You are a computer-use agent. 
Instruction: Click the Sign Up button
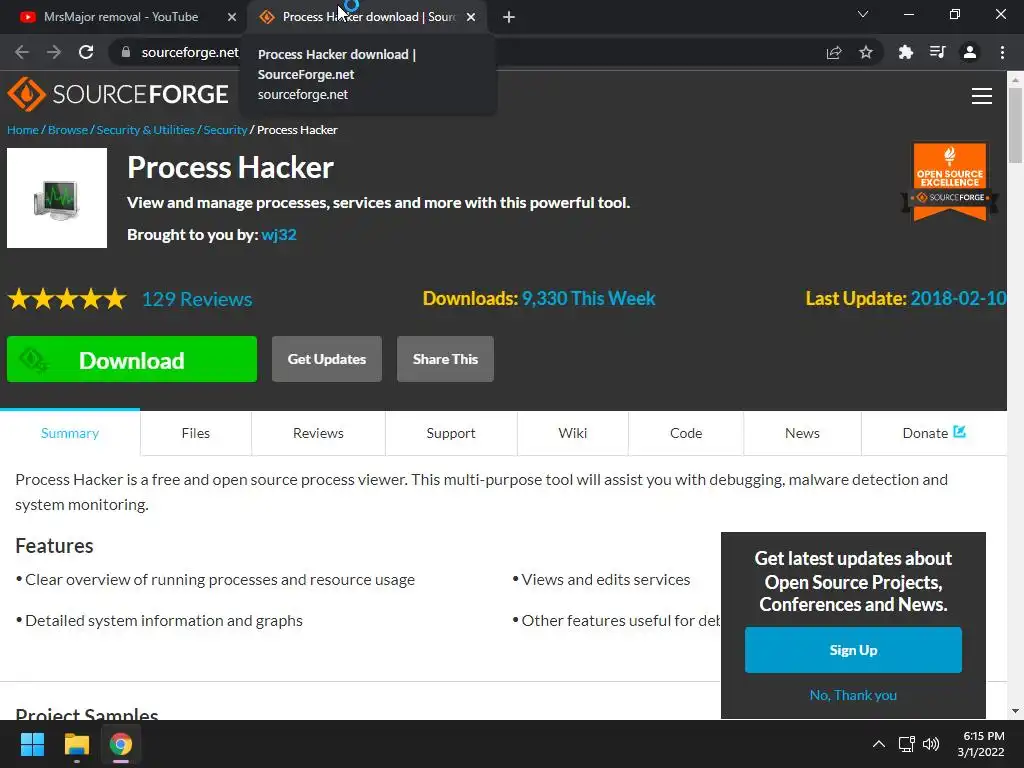point(853,650)
